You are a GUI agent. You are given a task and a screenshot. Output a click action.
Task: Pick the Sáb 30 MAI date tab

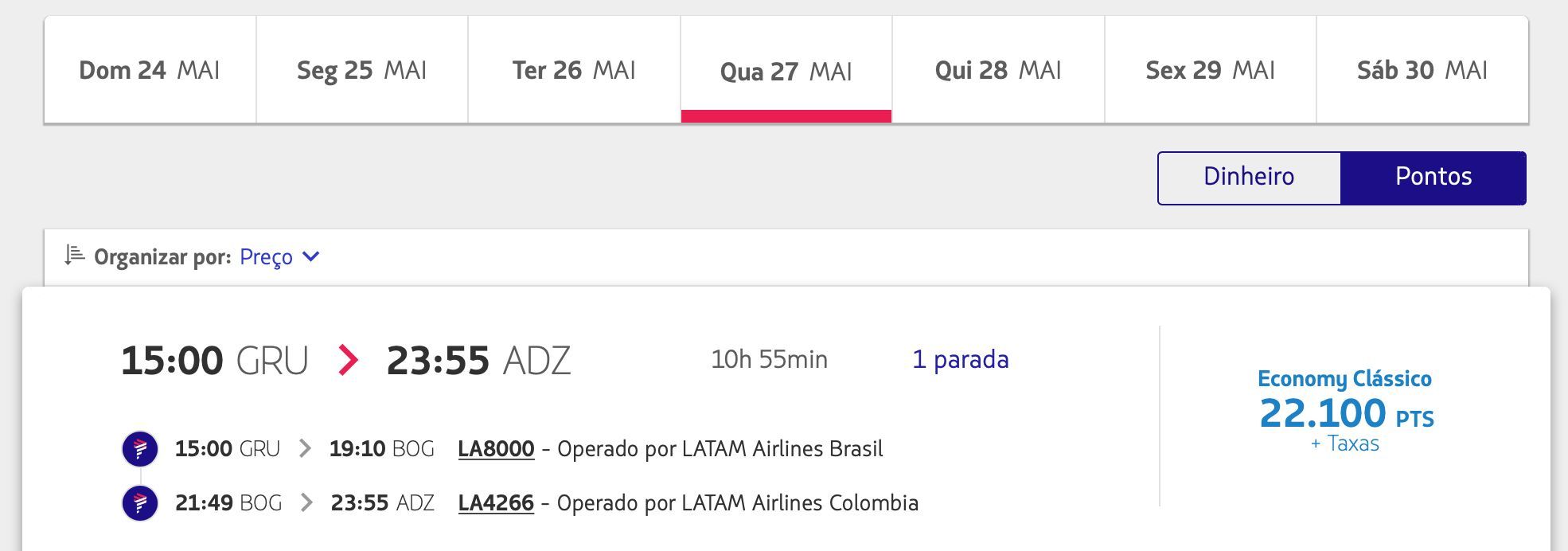coord(1422,70)
